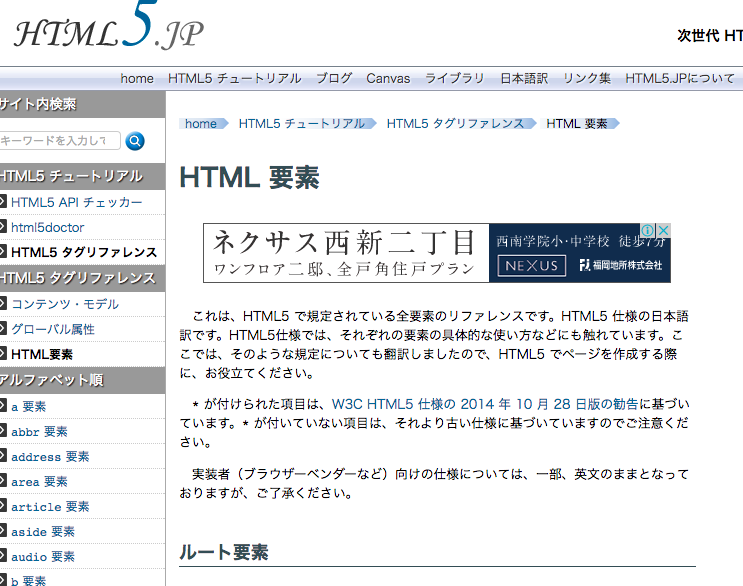Image resolution: width=743 pixels, height=586 pixels.
Task: Open W3C HTML5 仕様 2014 recommendation link
Action: [485, 404]
